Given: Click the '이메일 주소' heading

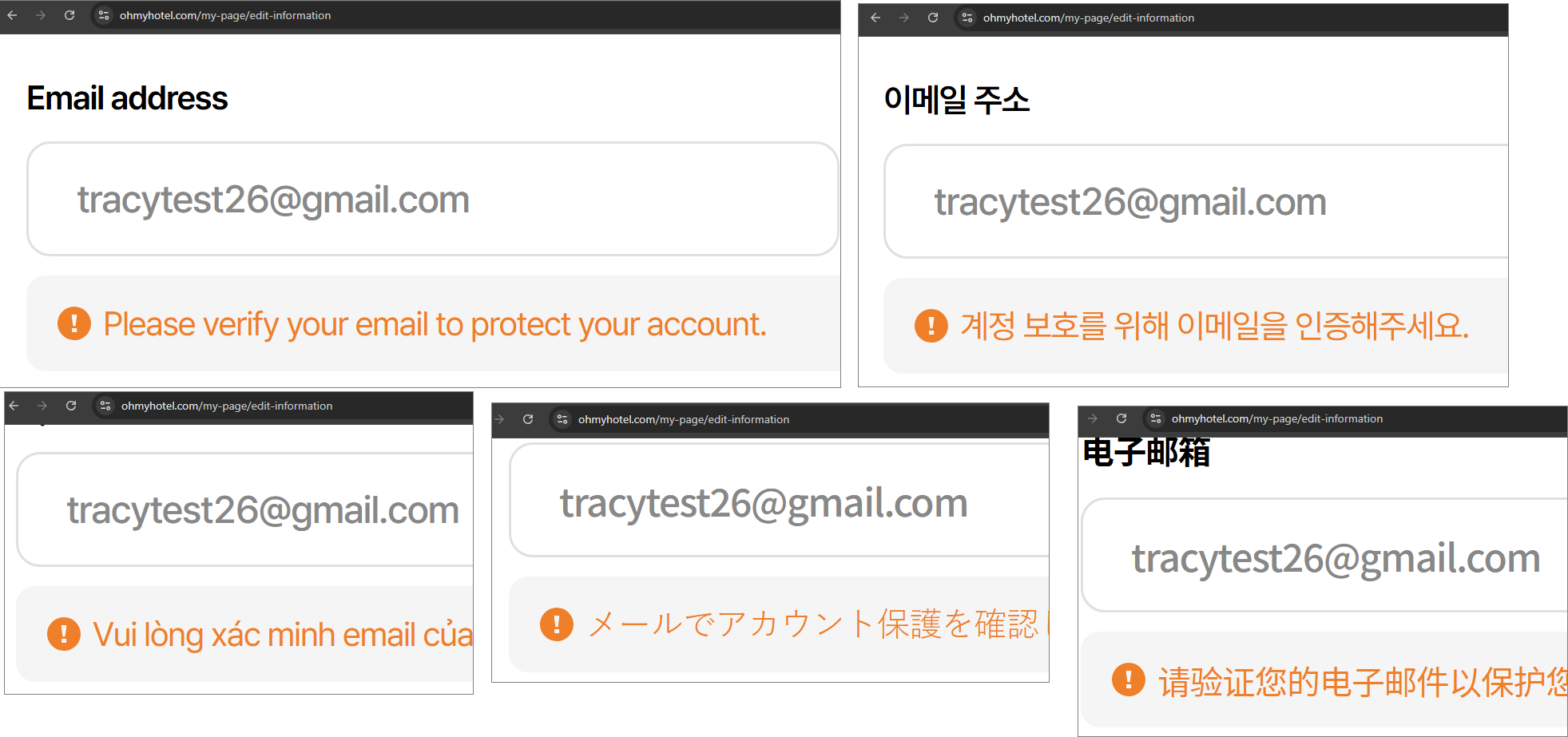Looking at the screenshot, I should [x=957, y=100].
